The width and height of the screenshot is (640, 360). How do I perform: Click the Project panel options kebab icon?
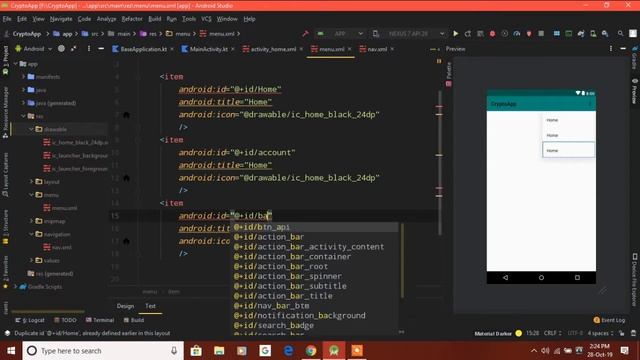click(x=89, y=49)
